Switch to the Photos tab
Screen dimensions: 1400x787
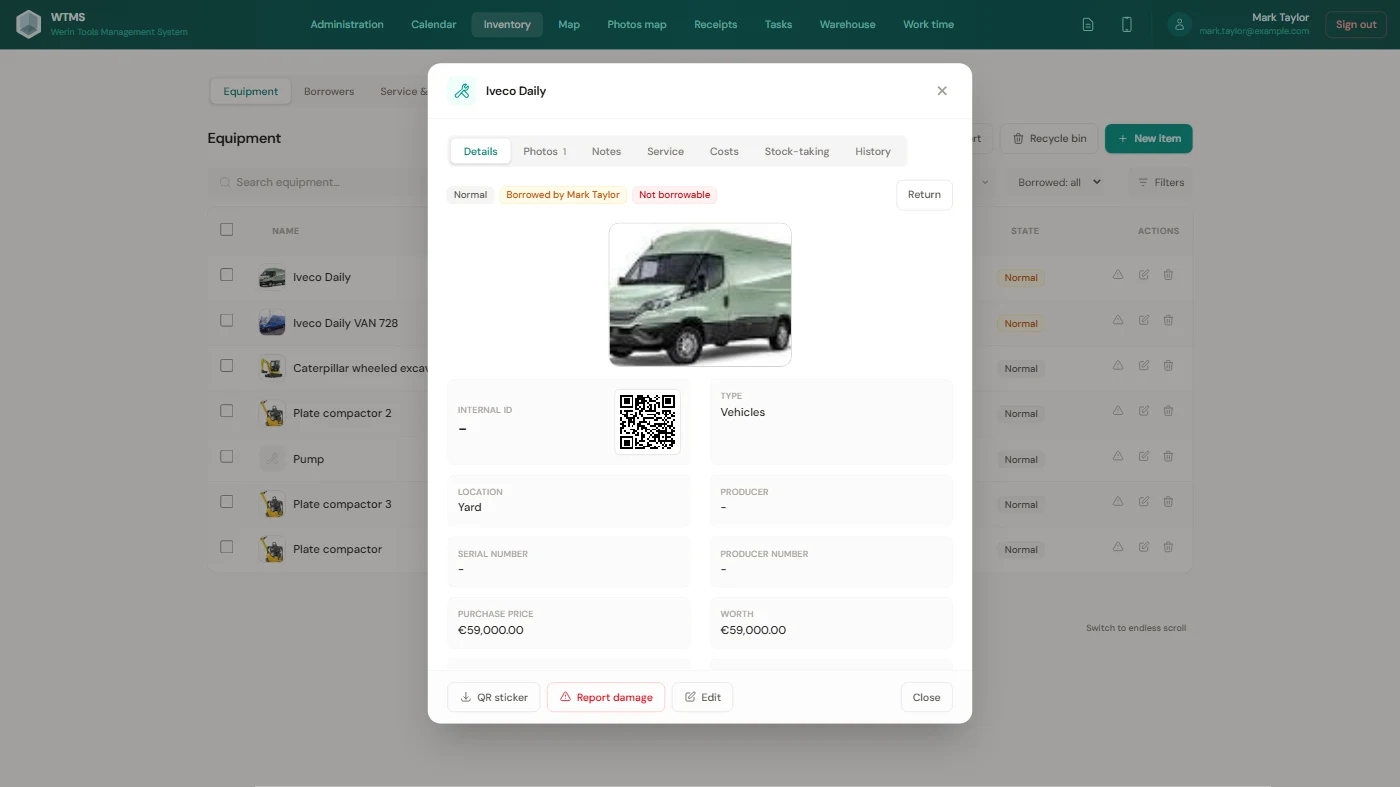click(545, 151)
